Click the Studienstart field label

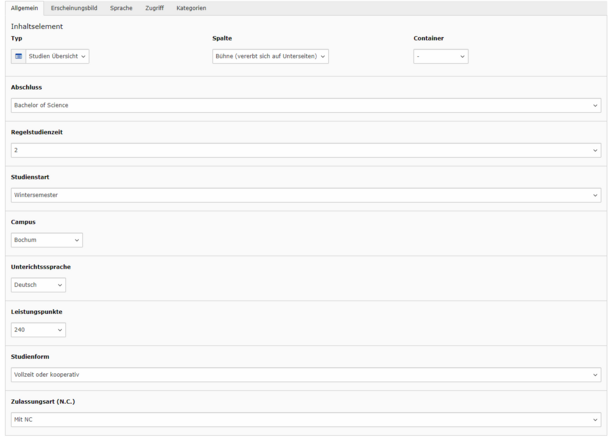[x=30, y=177]
